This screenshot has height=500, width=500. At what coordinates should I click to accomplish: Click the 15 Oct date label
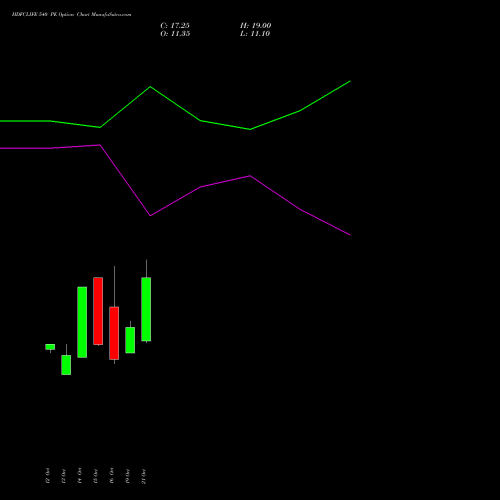pyautogui.click(x=95, y=476)
